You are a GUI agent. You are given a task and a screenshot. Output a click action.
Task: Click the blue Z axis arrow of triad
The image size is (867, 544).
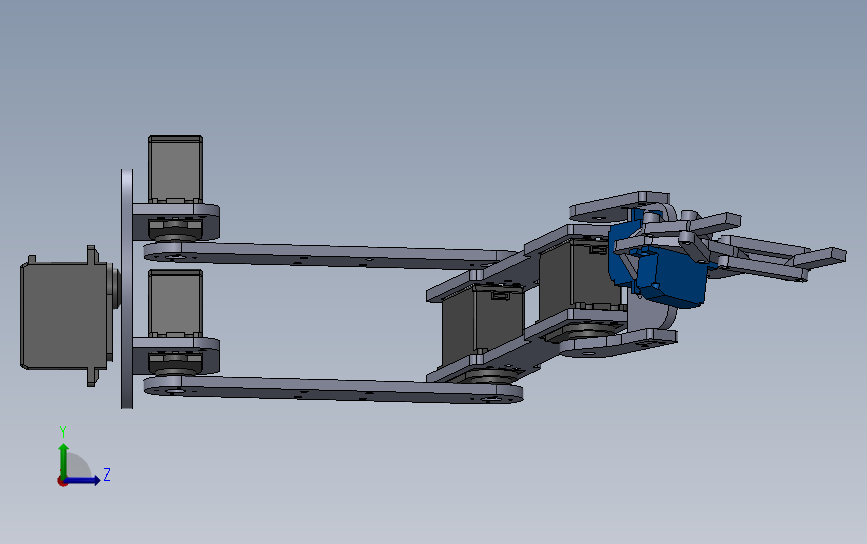83,480
